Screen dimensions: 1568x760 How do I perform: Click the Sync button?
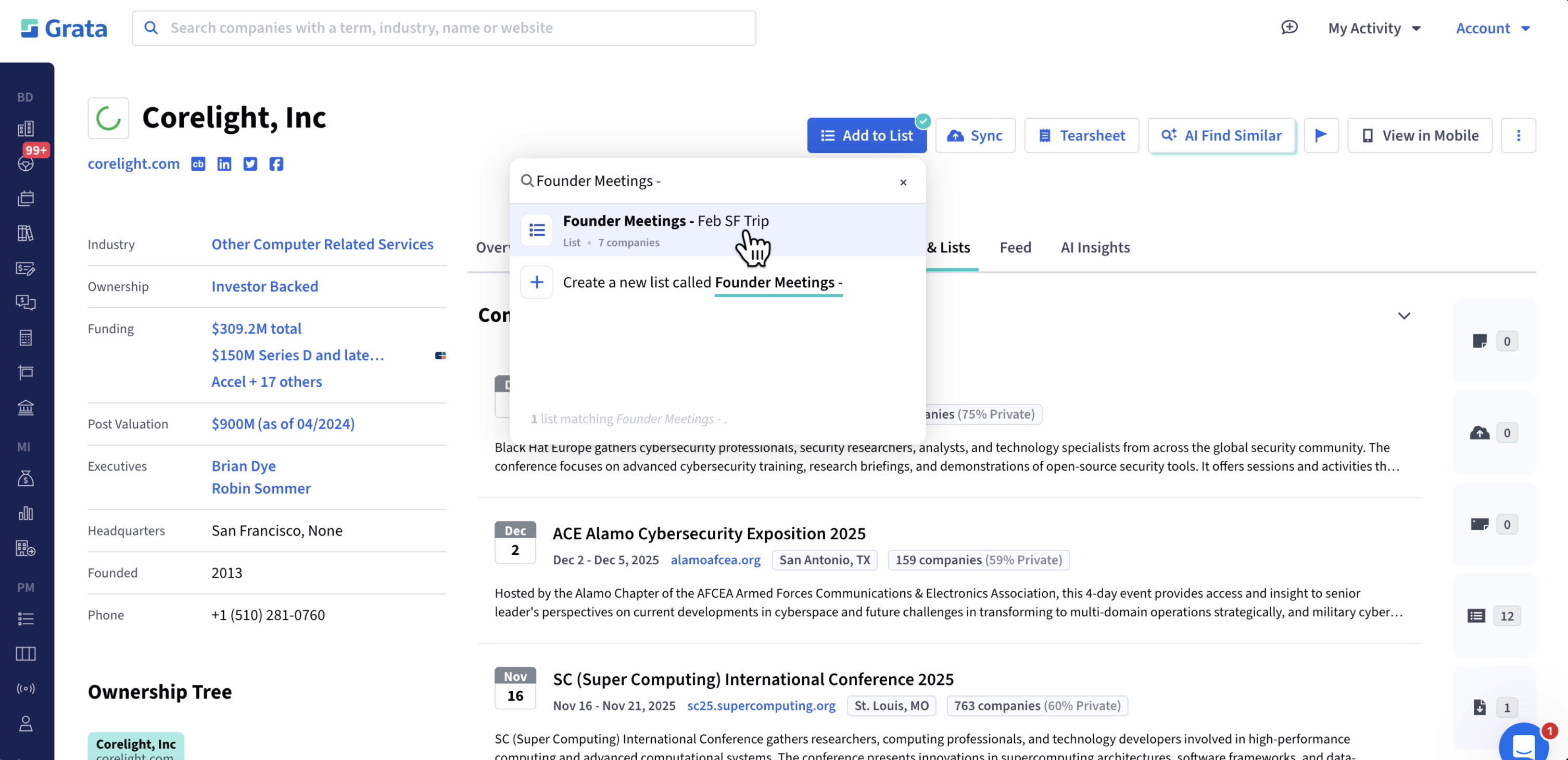975,135
